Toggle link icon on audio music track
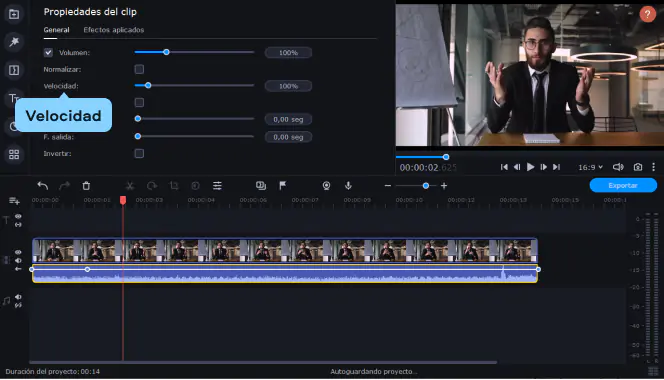 pos(18,305)
